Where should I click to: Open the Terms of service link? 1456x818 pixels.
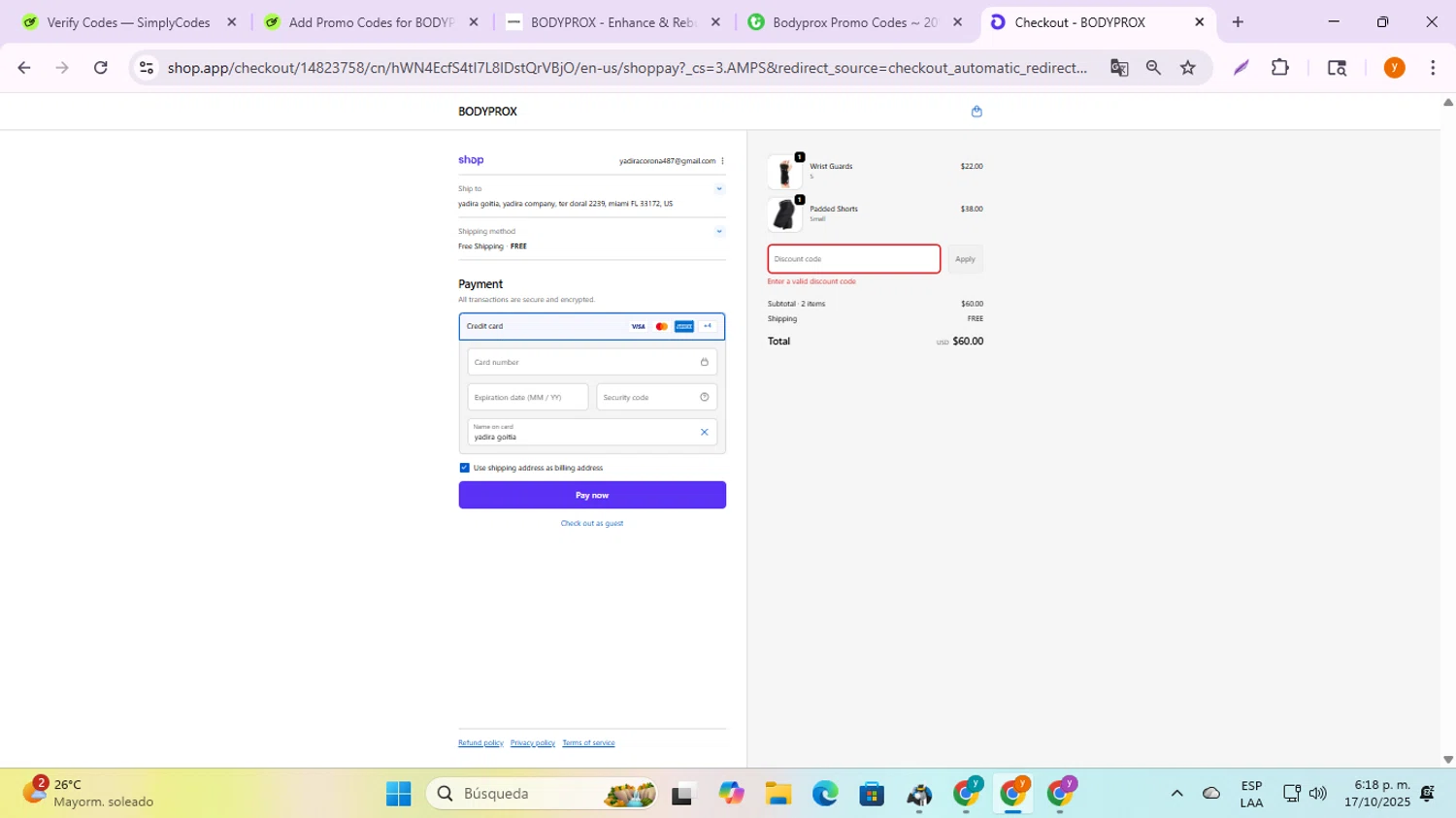(x=588, y=743)
